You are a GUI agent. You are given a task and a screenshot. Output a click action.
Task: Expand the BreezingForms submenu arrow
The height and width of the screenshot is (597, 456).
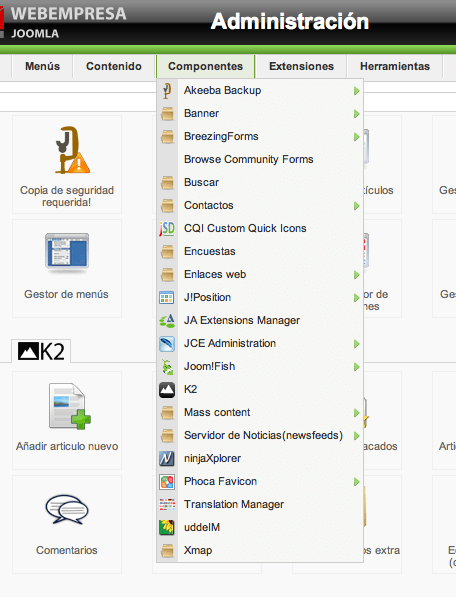tap(357, 137)
